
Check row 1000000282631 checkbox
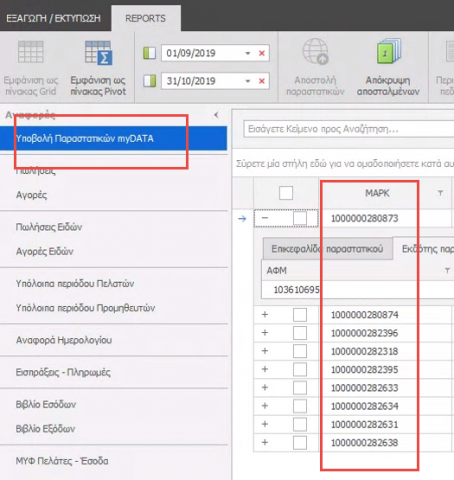tap(300, 424)
